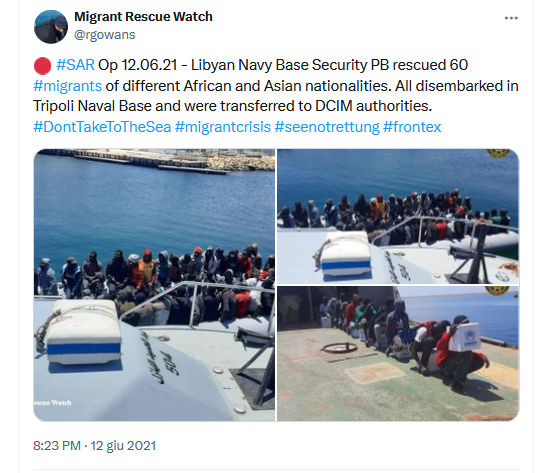Follow the #SAR hashtag

click(75, 65)
